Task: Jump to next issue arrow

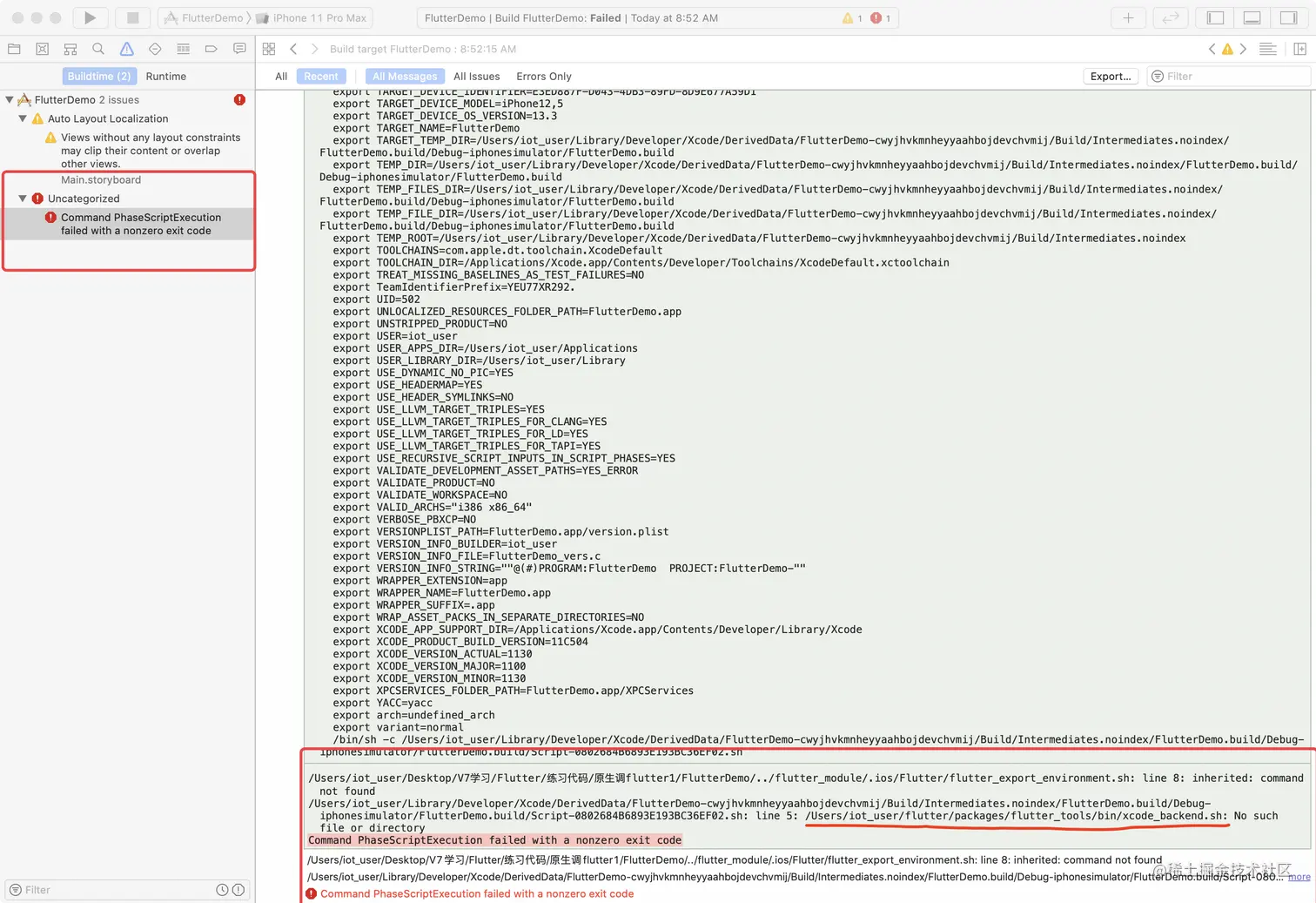Action: coord(1243,49)
